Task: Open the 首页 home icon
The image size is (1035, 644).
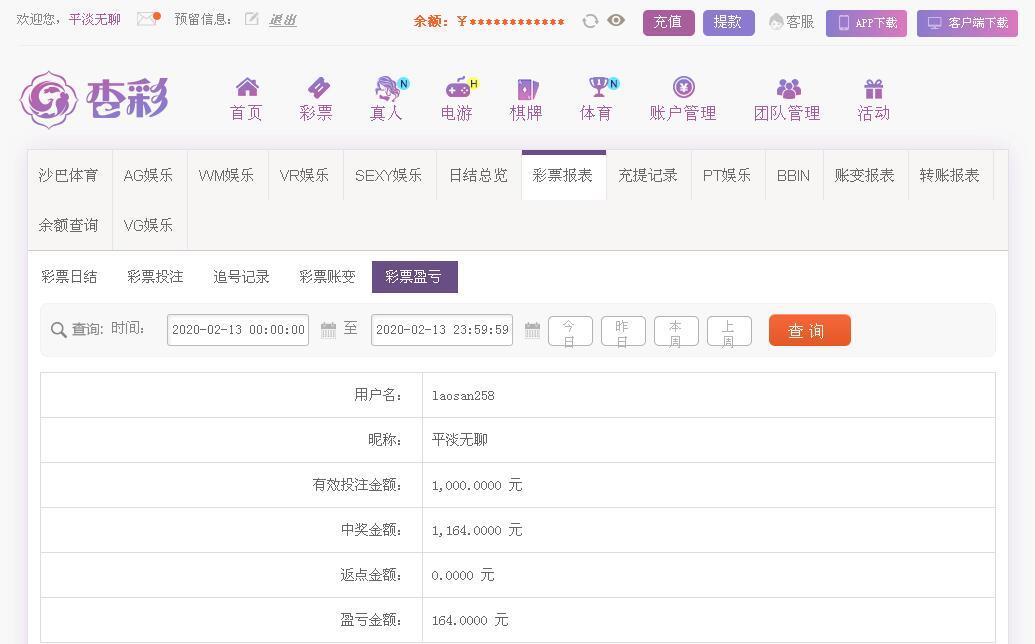Action: pyautogui.click(x=246, y=88)
